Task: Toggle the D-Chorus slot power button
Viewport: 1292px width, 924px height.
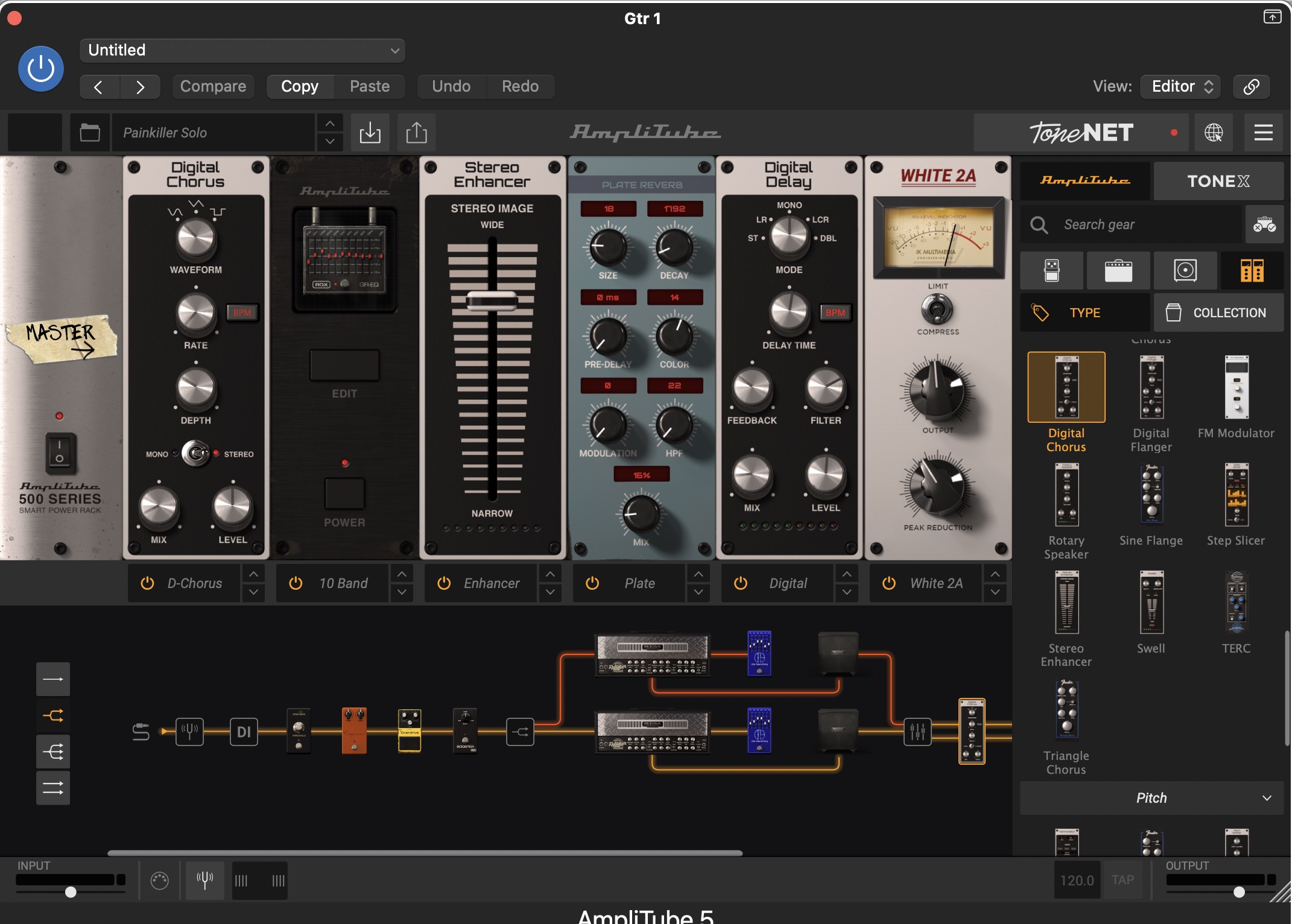Action: pyautogui.click(x=147, y=583)
